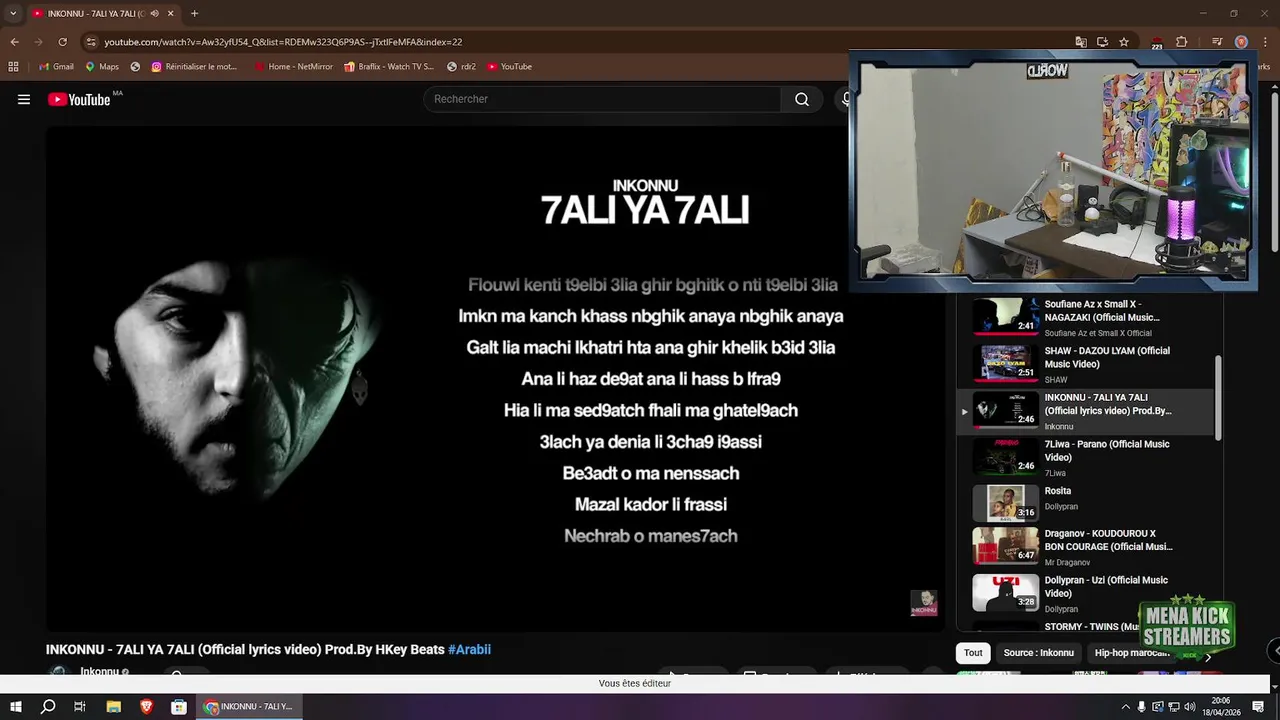The image size is (1280, 720).
Task: Open a new tab with the plus button
Action: coord(194,13)
